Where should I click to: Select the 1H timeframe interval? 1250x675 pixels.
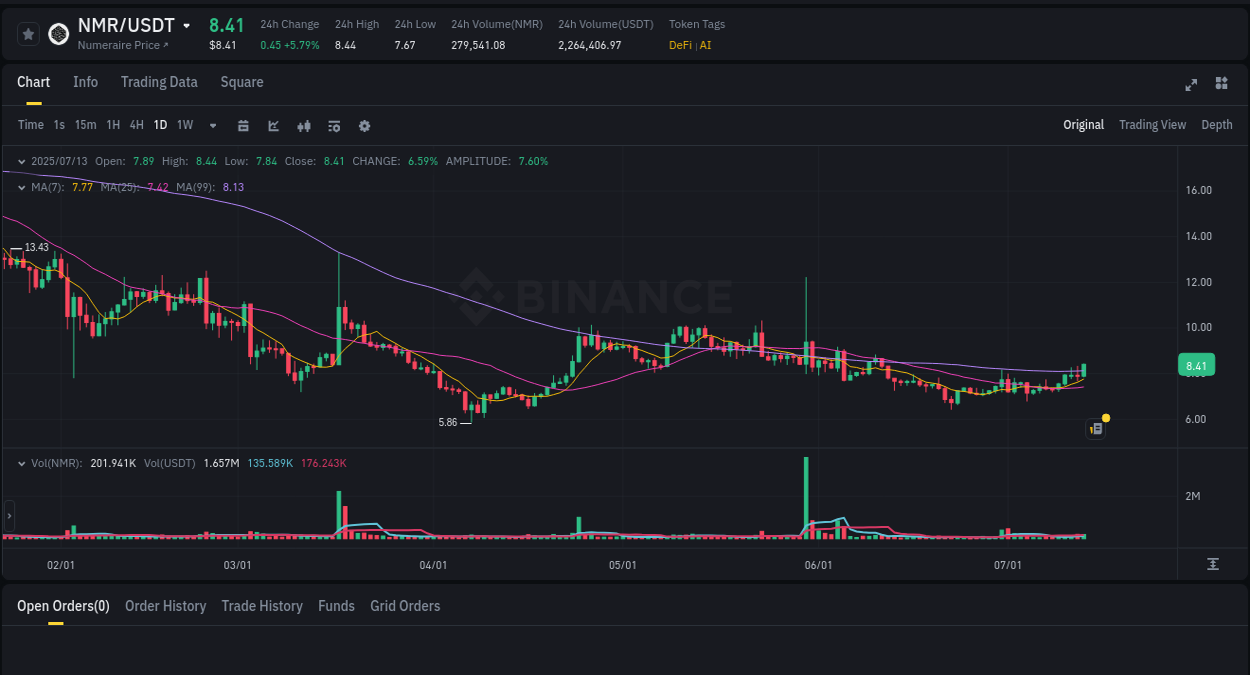[111, 125]
